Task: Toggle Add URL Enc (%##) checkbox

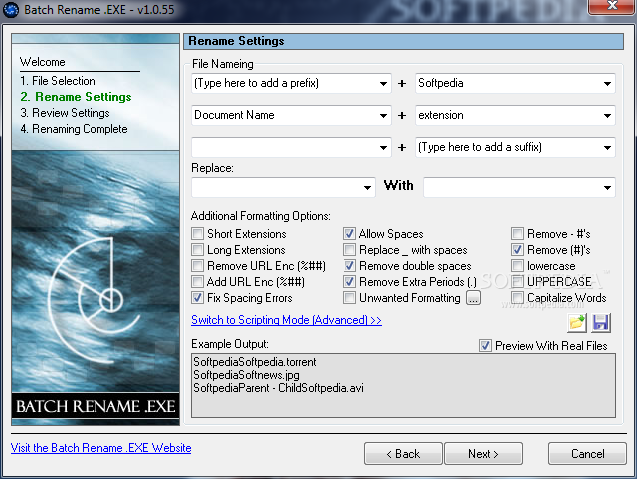Action: [197, 282]
